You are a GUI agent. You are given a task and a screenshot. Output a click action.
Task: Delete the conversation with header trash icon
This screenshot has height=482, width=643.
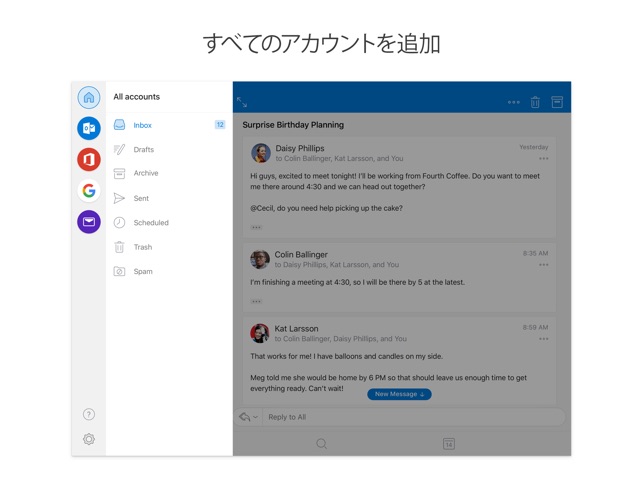535,102
